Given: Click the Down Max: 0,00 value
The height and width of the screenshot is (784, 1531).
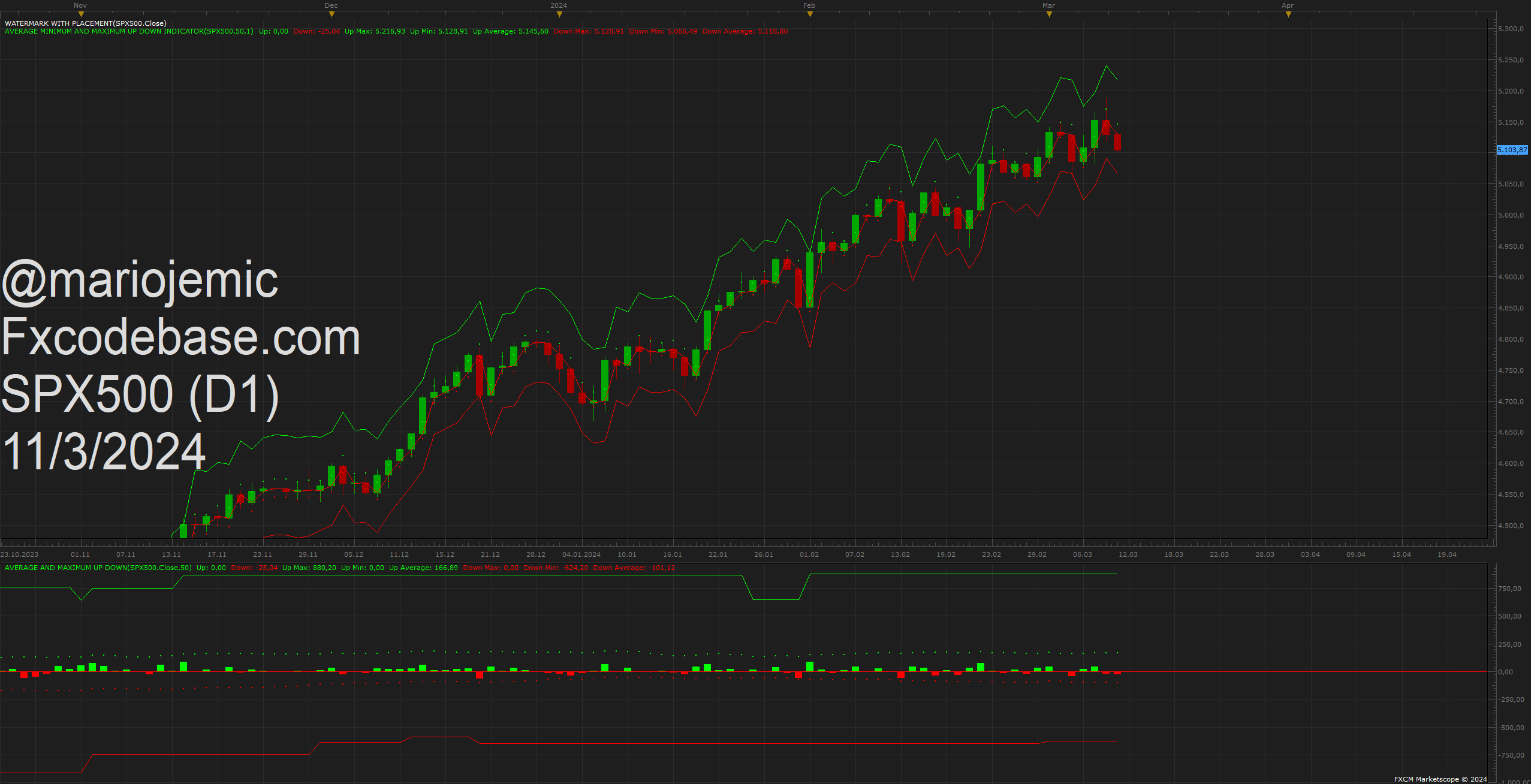Looking at the screenshot, I should (x=491, y=568).
